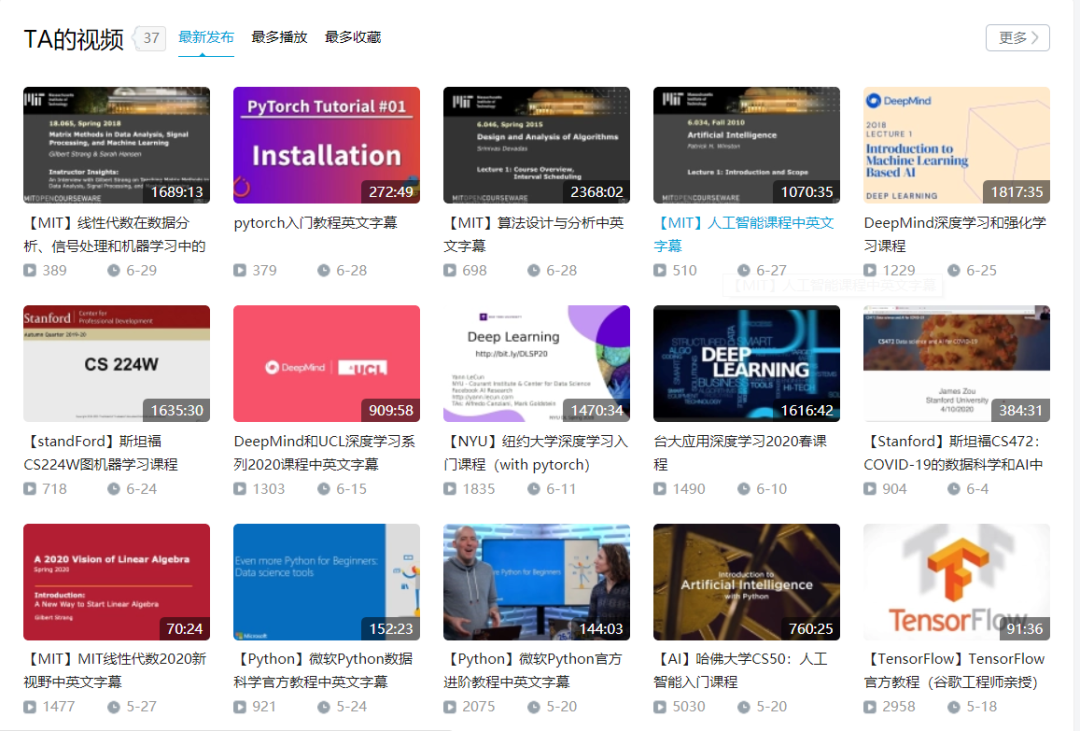1080x731 pixels.
Task: Click the clock icon beside date 6-29
Action: tap(114, 270)
